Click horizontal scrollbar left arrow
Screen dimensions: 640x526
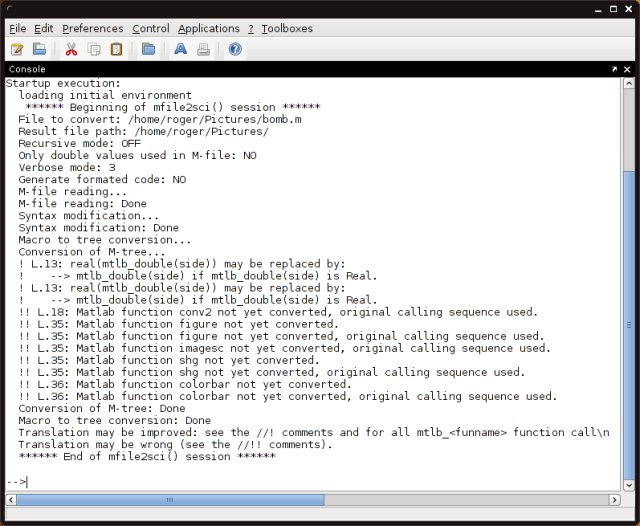click(11, 500)
